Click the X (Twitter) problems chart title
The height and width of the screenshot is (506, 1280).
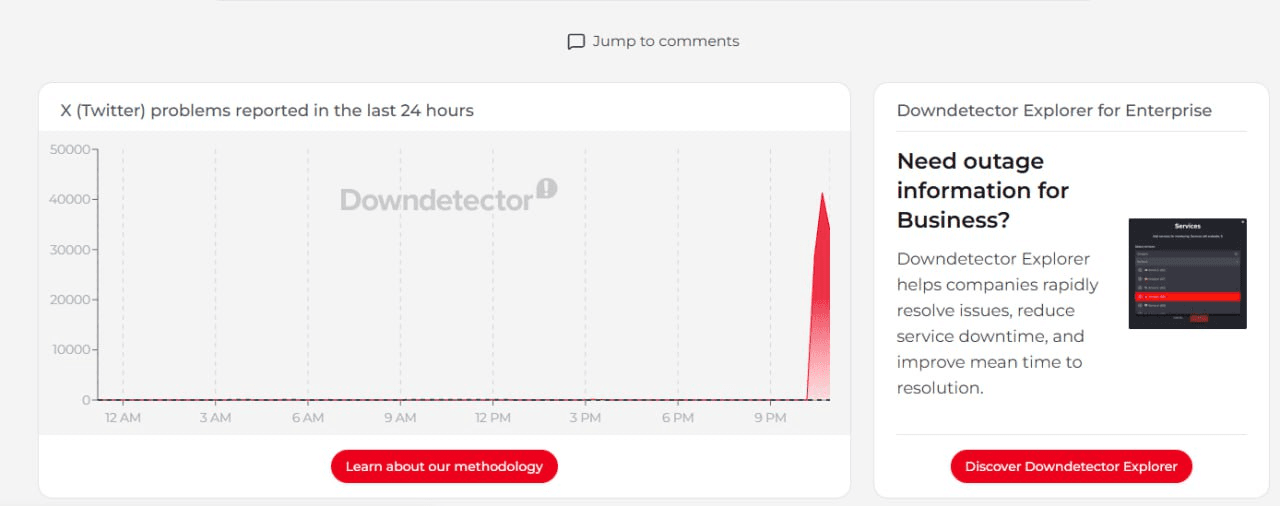click(x=267, y=110)
